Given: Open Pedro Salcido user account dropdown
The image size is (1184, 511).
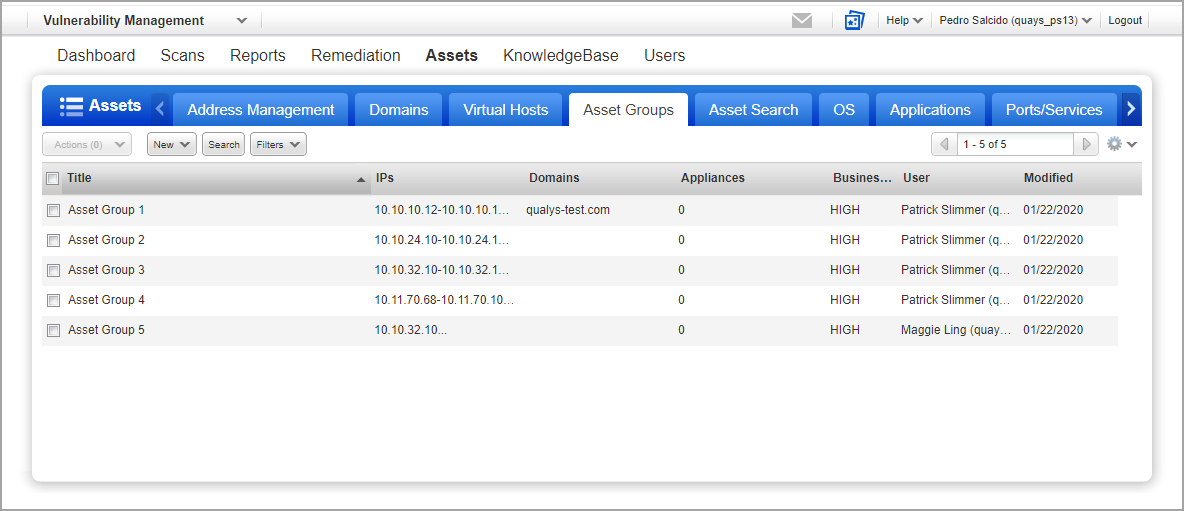Looking at the screenshot, I should coord(1016,20).
